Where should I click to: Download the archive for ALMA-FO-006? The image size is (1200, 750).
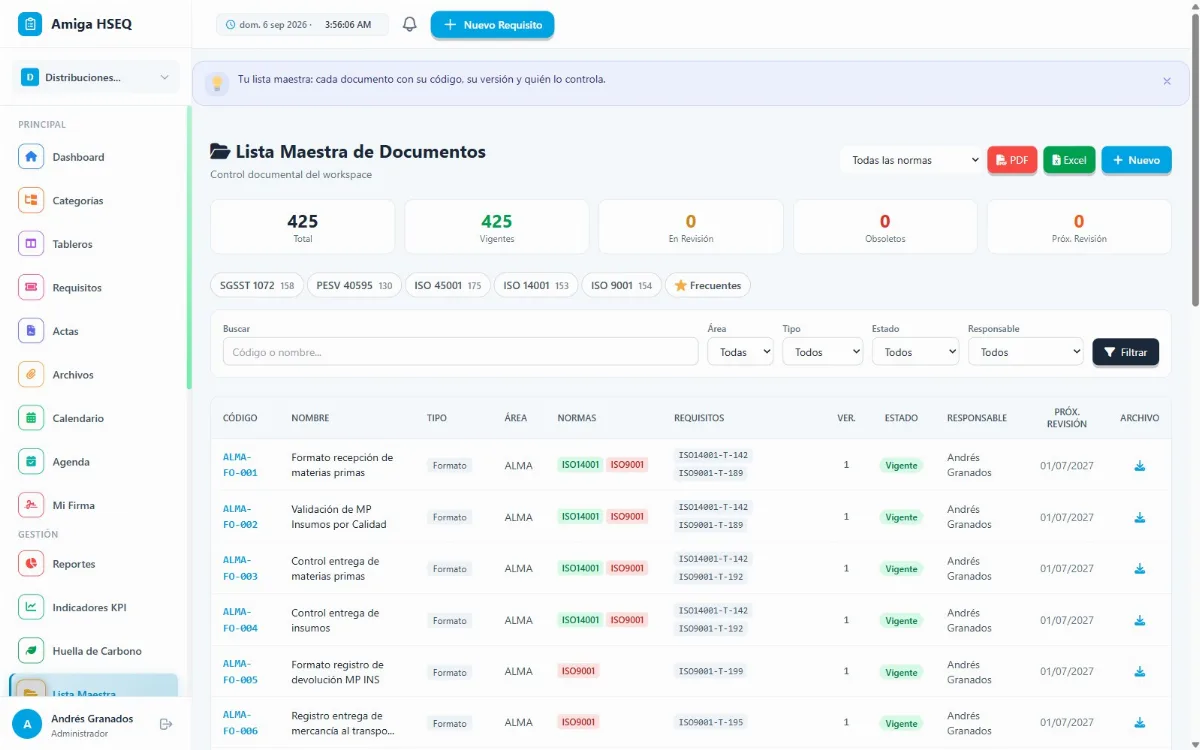click(x=1139, y=723)
